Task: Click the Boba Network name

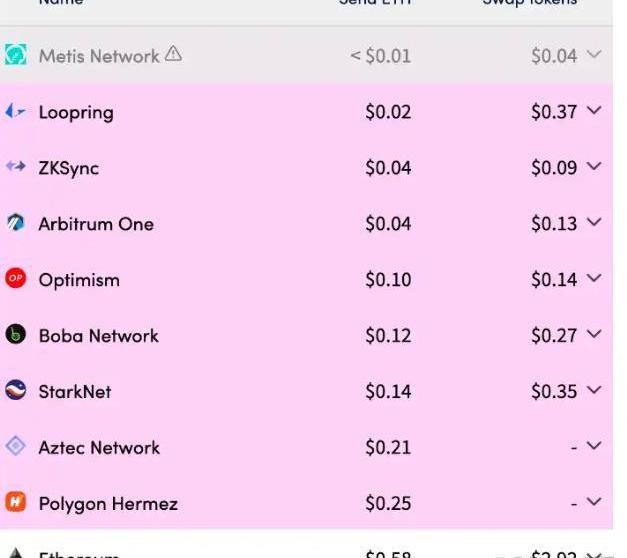Action: point(98,336)
